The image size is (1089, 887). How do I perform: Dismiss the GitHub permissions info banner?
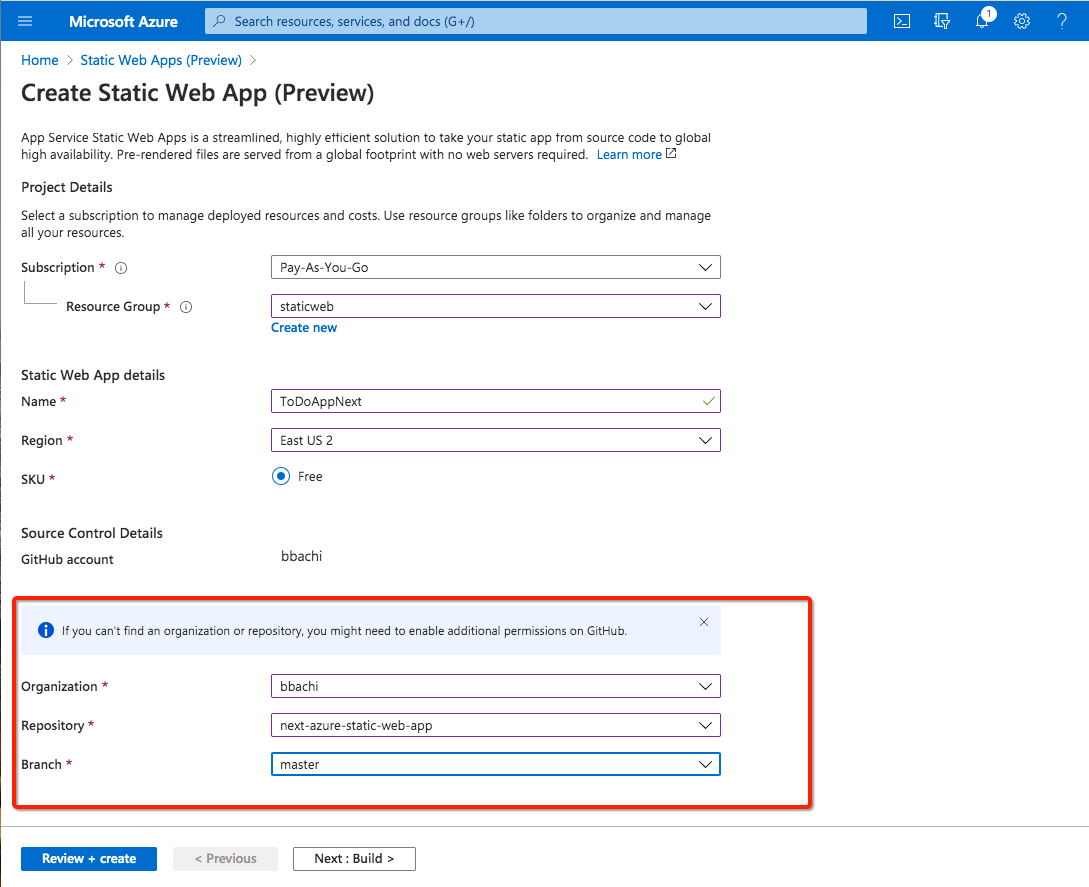(704, 622)
